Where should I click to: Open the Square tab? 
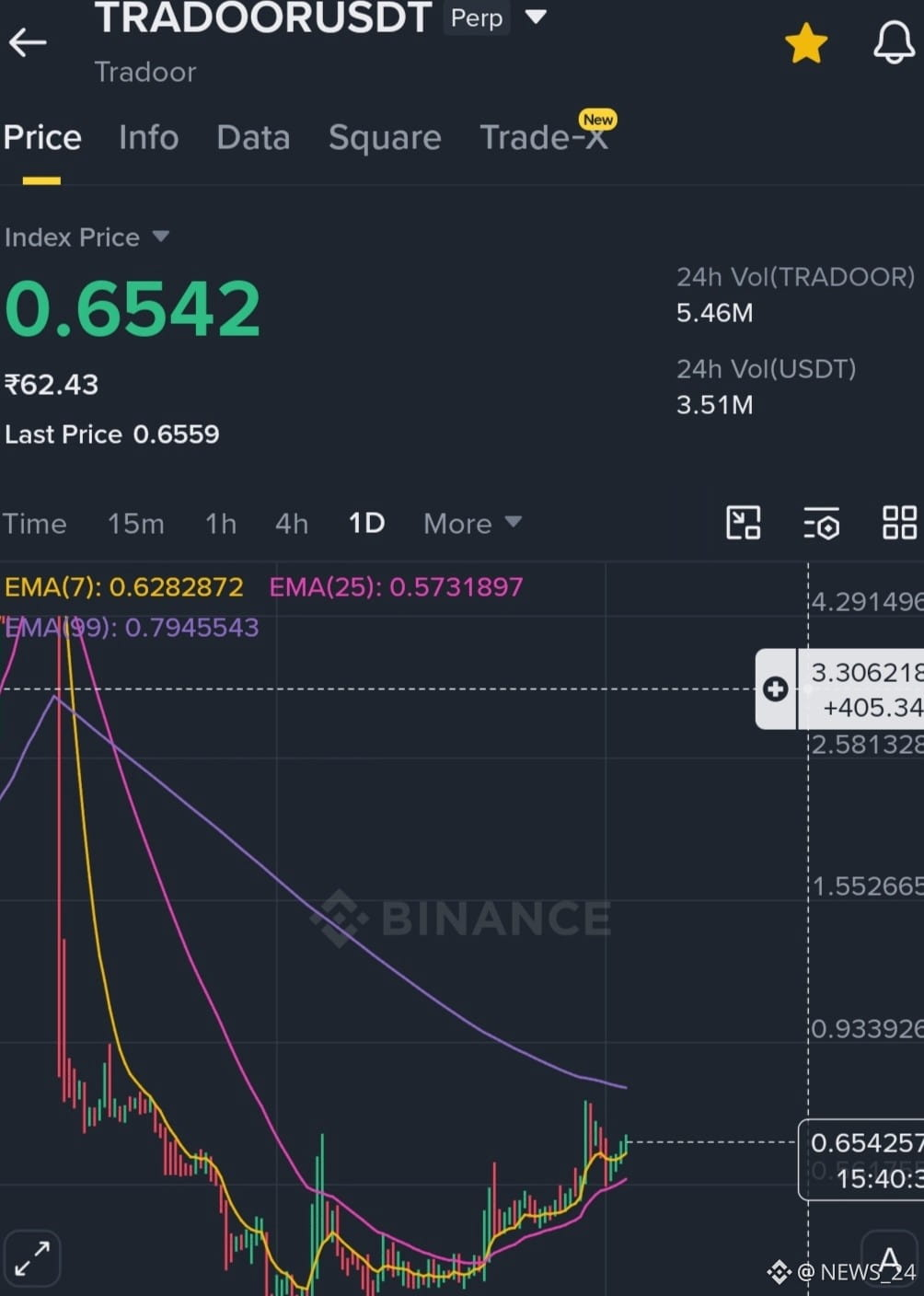click(385, 138)
